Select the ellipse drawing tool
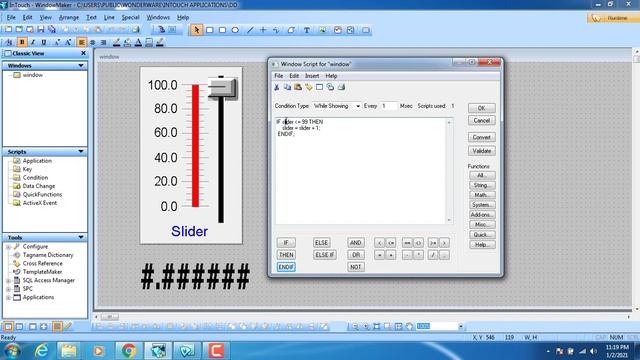 [x=235, y=30]
